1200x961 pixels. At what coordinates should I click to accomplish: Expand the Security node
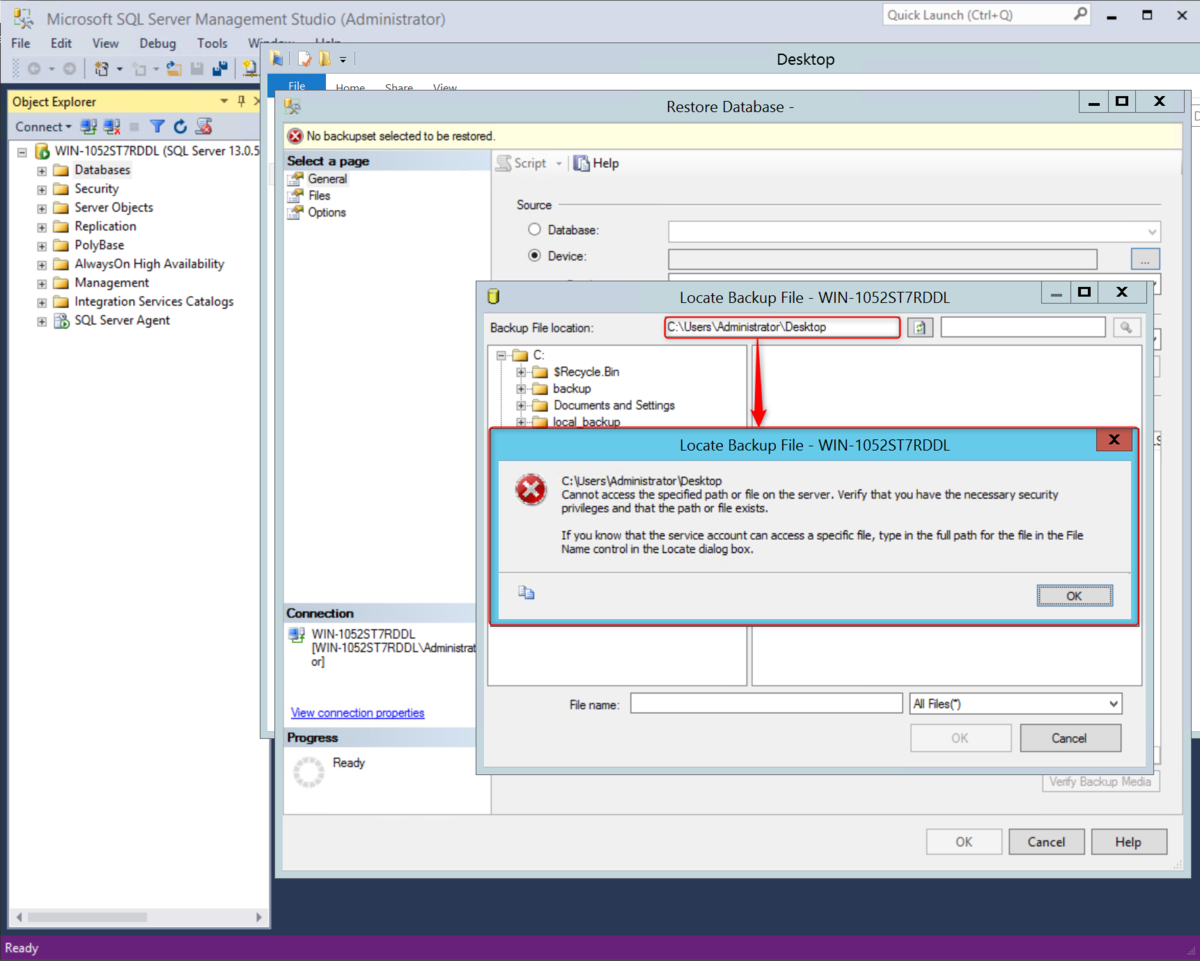pyautogui.click(x=42, y=189)
